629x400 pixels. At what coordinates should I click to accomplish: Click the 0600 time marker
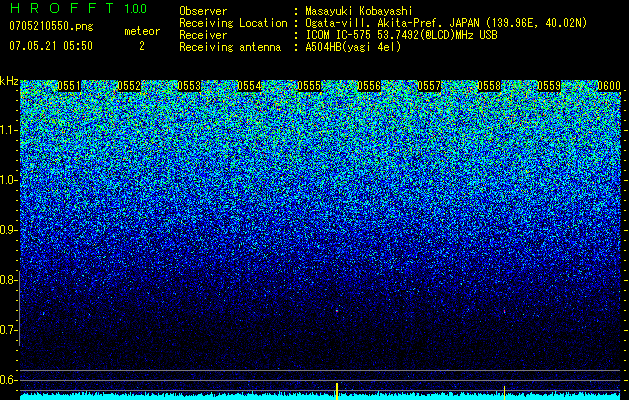click(x=609, y=86)
